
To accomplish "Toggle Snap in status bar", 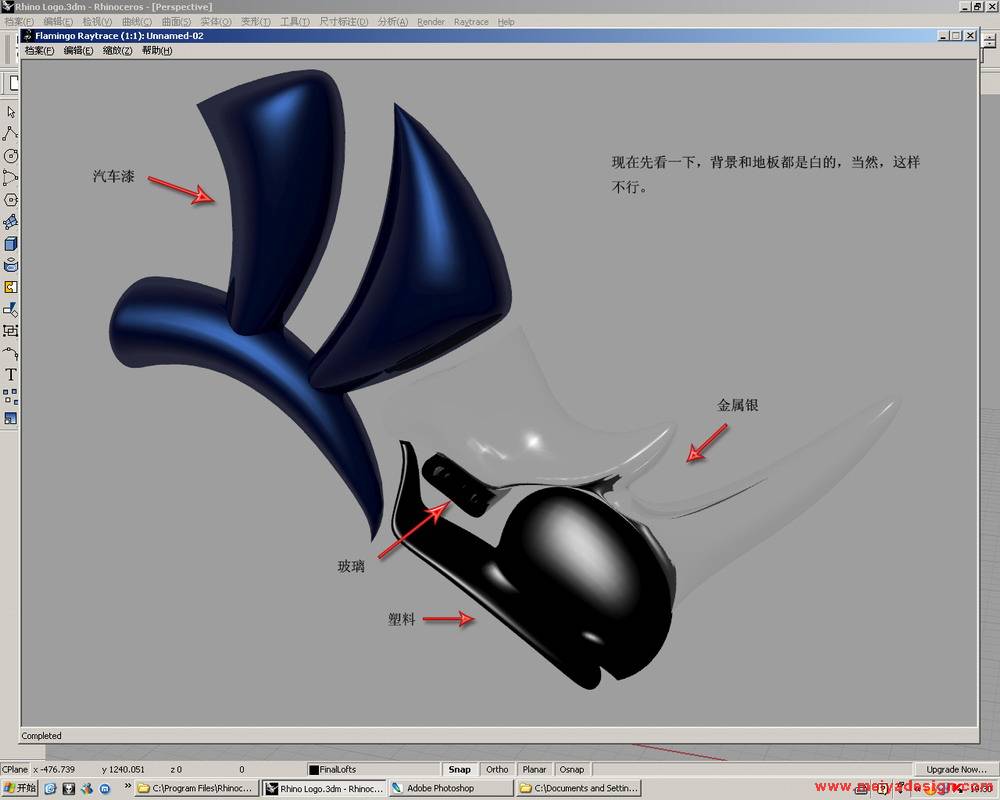I will pyautogui.click(x=459, y=769).
